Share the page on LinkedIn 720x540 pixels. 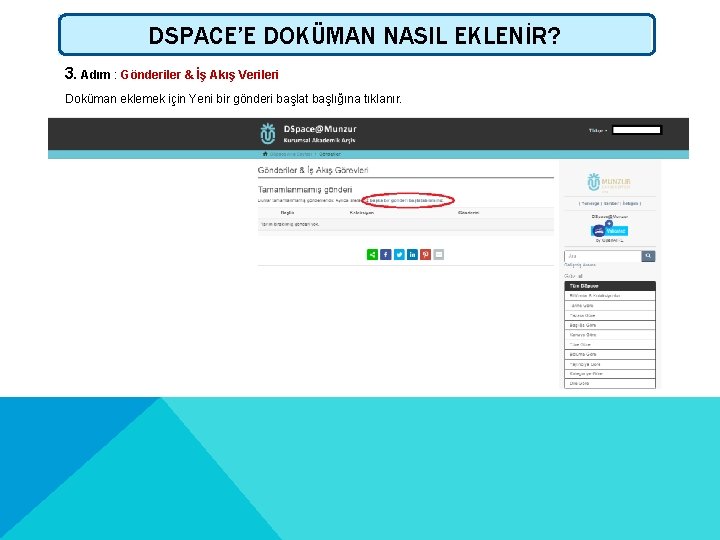412,254
